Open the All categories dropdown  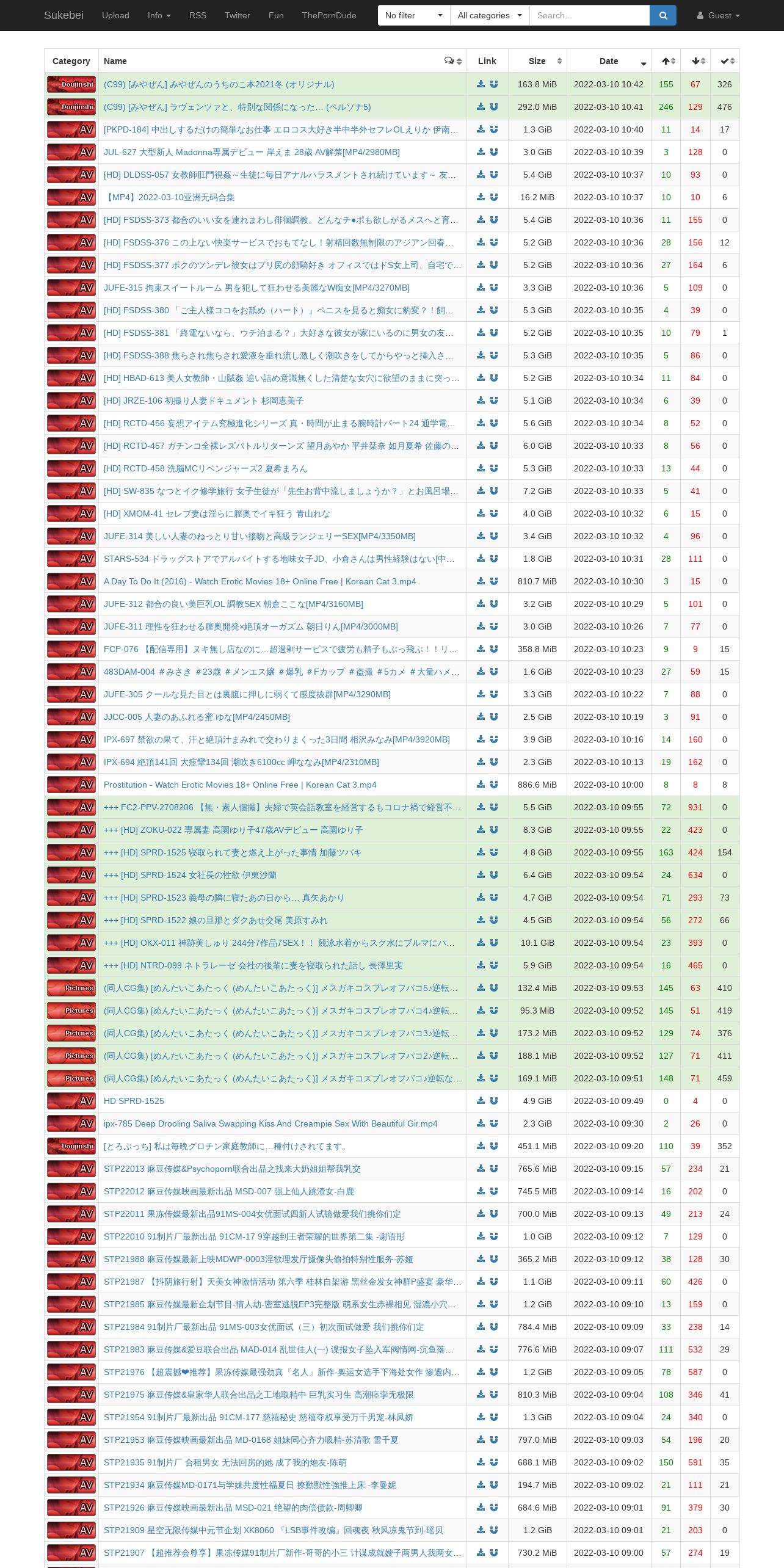tap(490, 15)
